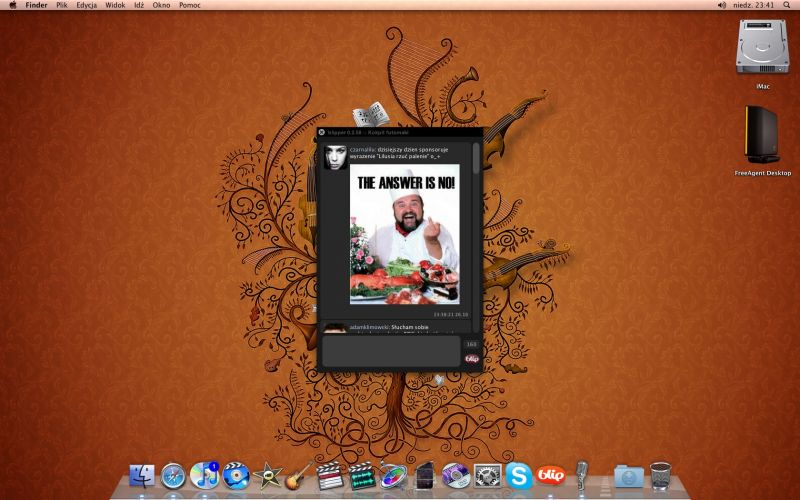This screenshot has height=500, width=800.
Task: Open the Apple menu
Action: pyautogui.click(x=13, y=5)
